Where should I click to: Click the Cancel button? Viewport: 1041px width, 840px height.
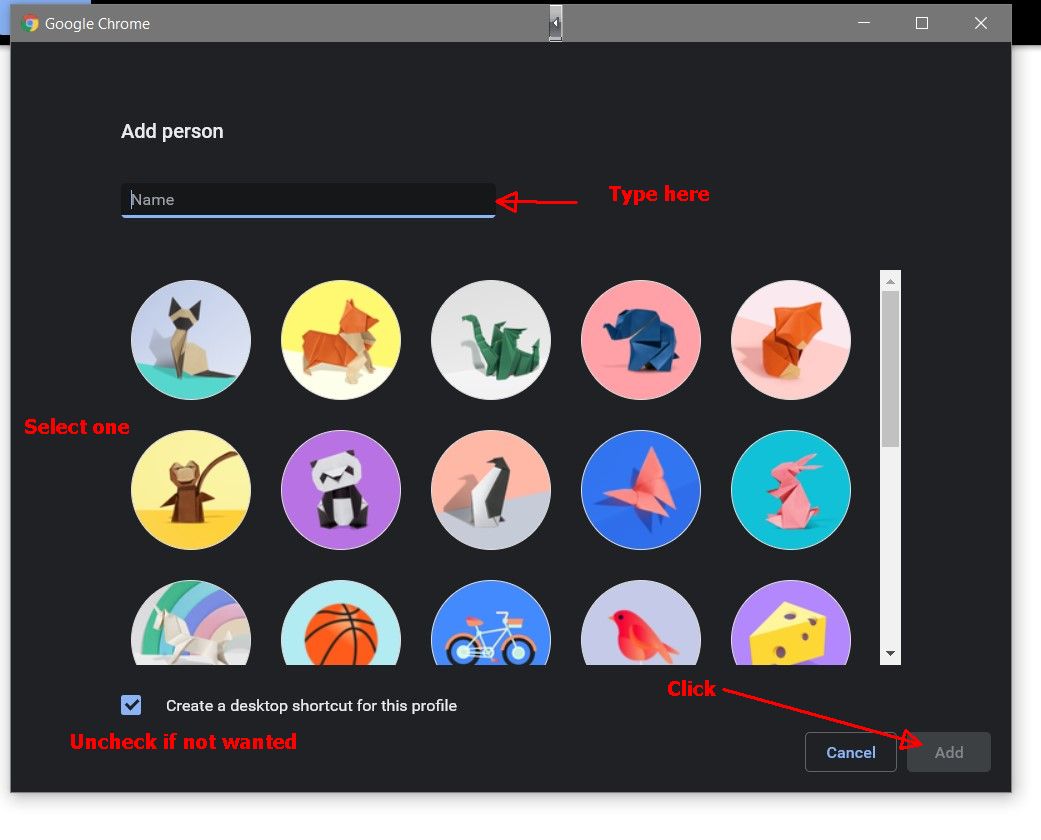pos(850,752)
